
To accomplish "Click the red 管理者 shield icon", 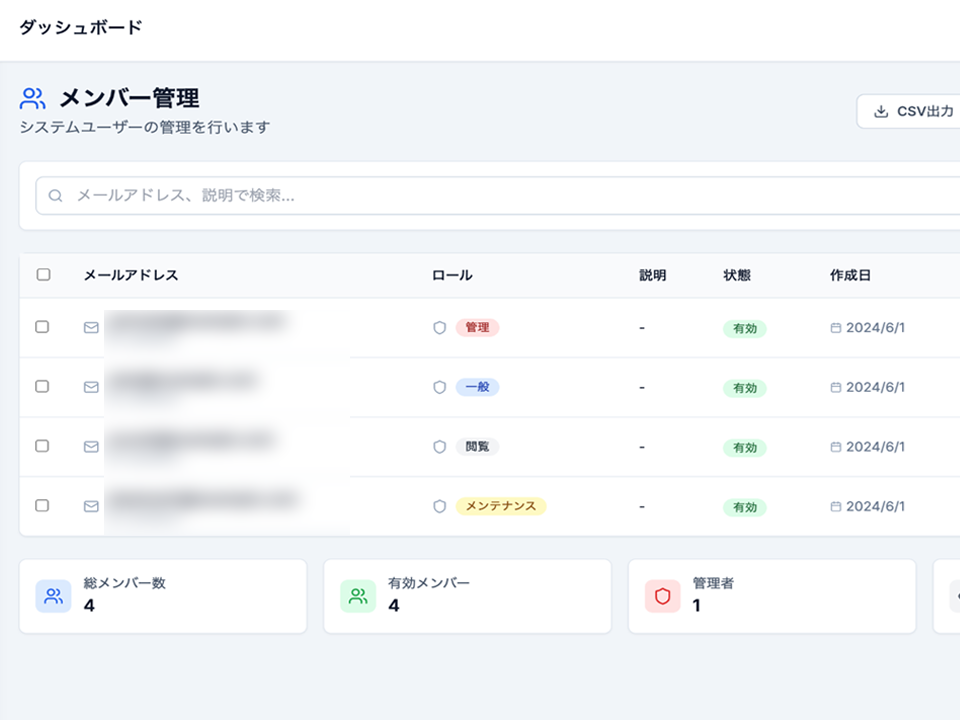I will click(x=662, y=596).
